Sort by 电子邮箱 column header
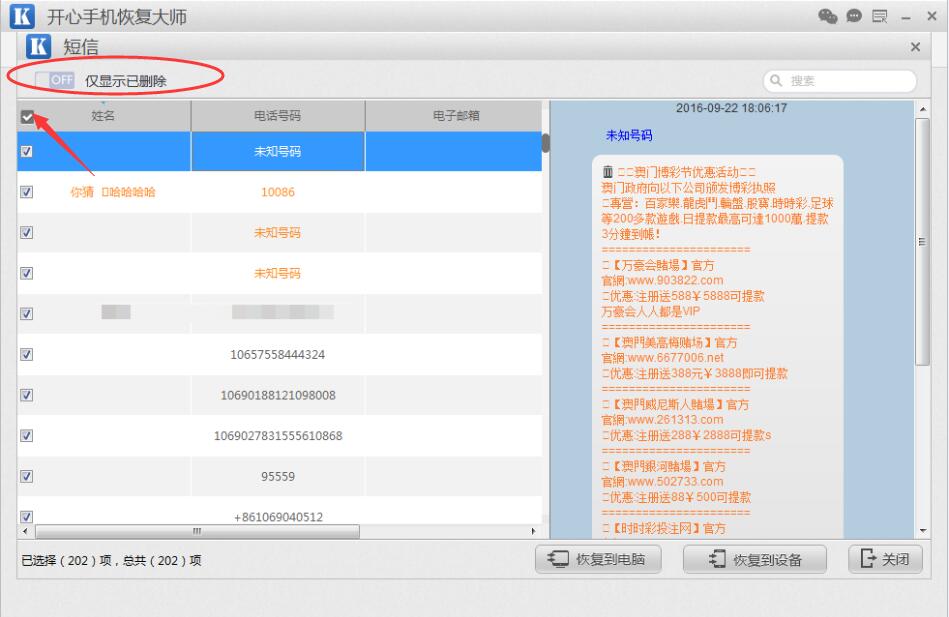This screenshot has height=617, width=949. [454, 116]
